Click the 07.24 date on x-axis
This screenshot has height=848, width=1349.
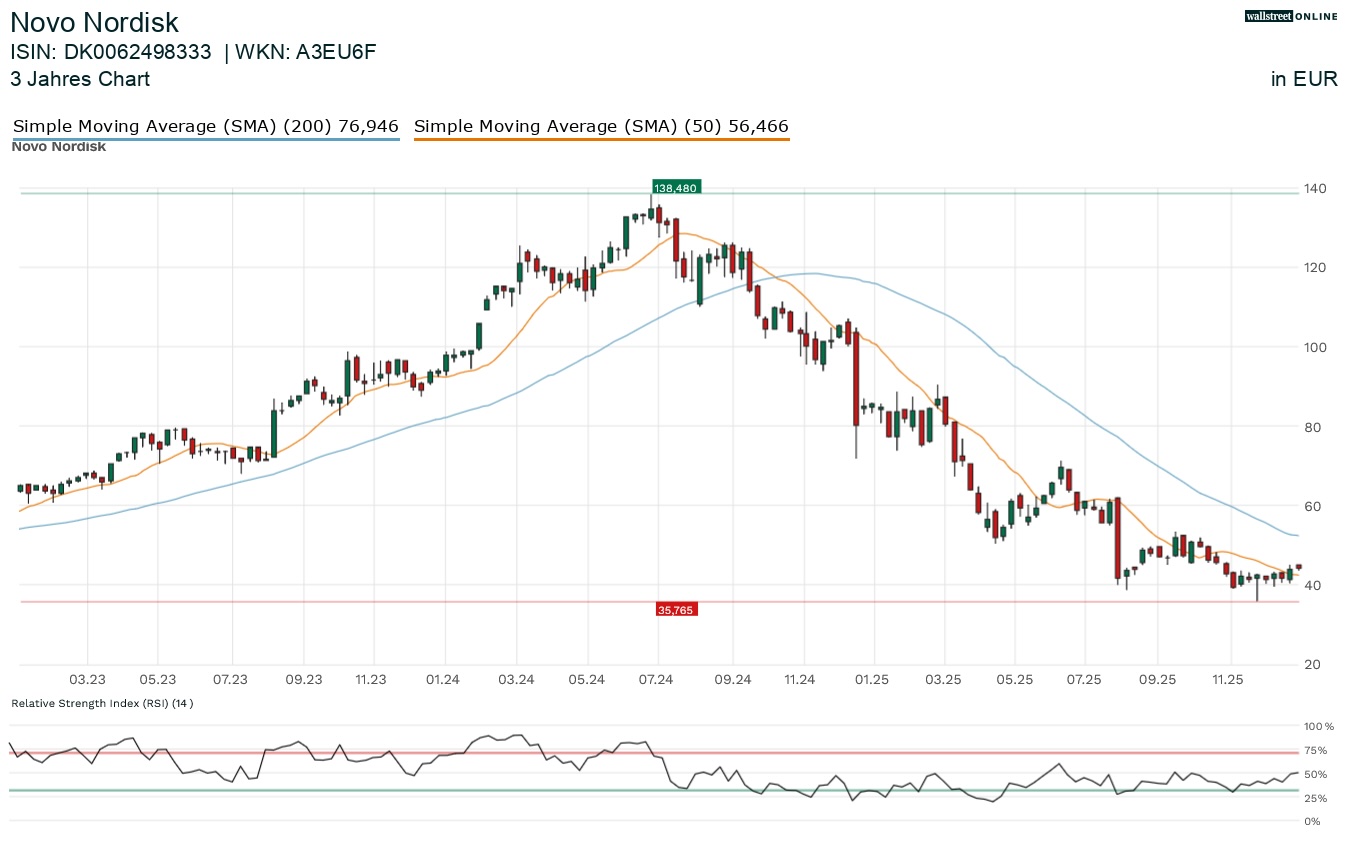tap(657, 680)
